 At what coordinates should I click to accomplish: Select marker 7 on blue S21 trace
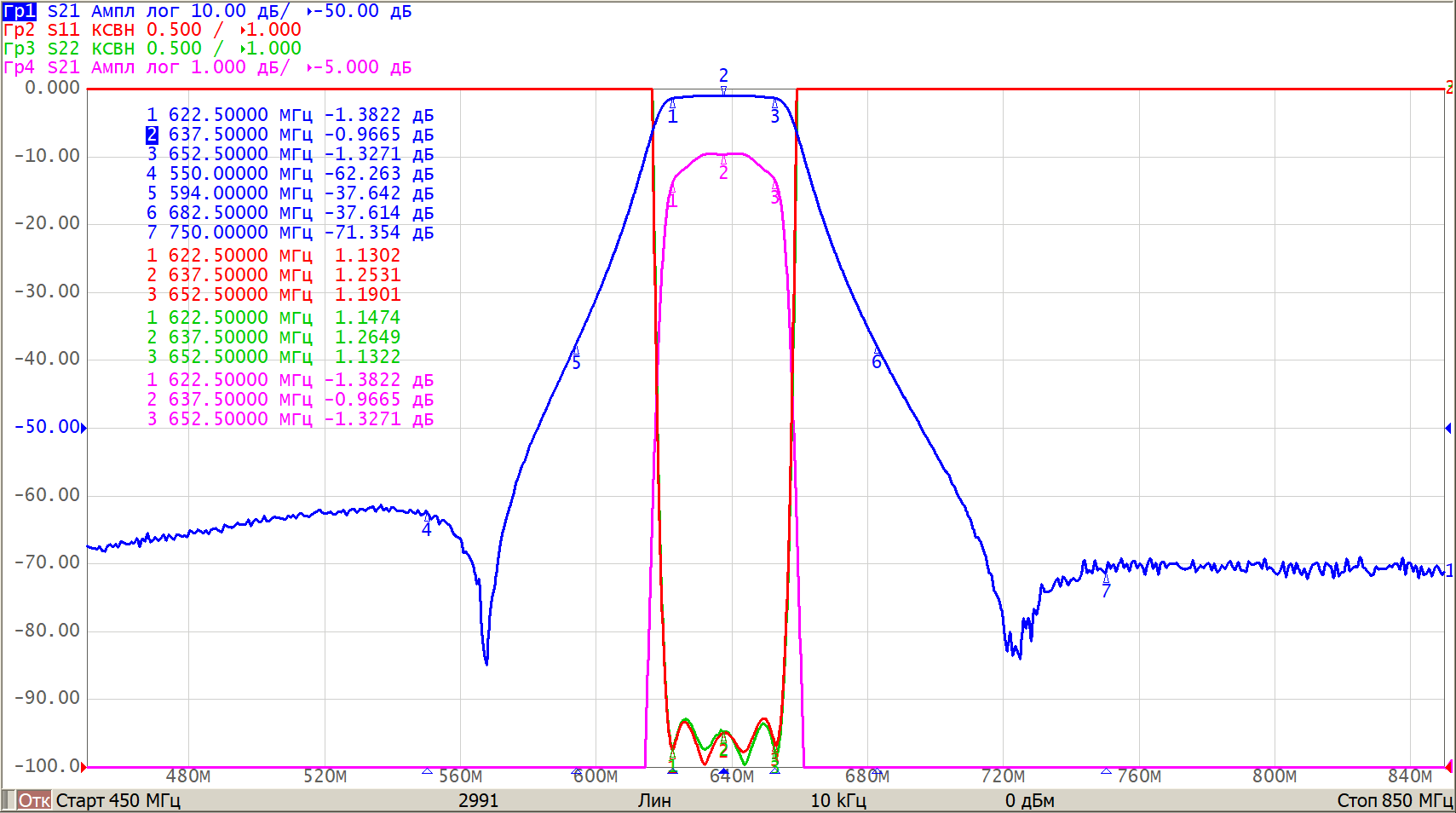click(x=1106, y=578)
